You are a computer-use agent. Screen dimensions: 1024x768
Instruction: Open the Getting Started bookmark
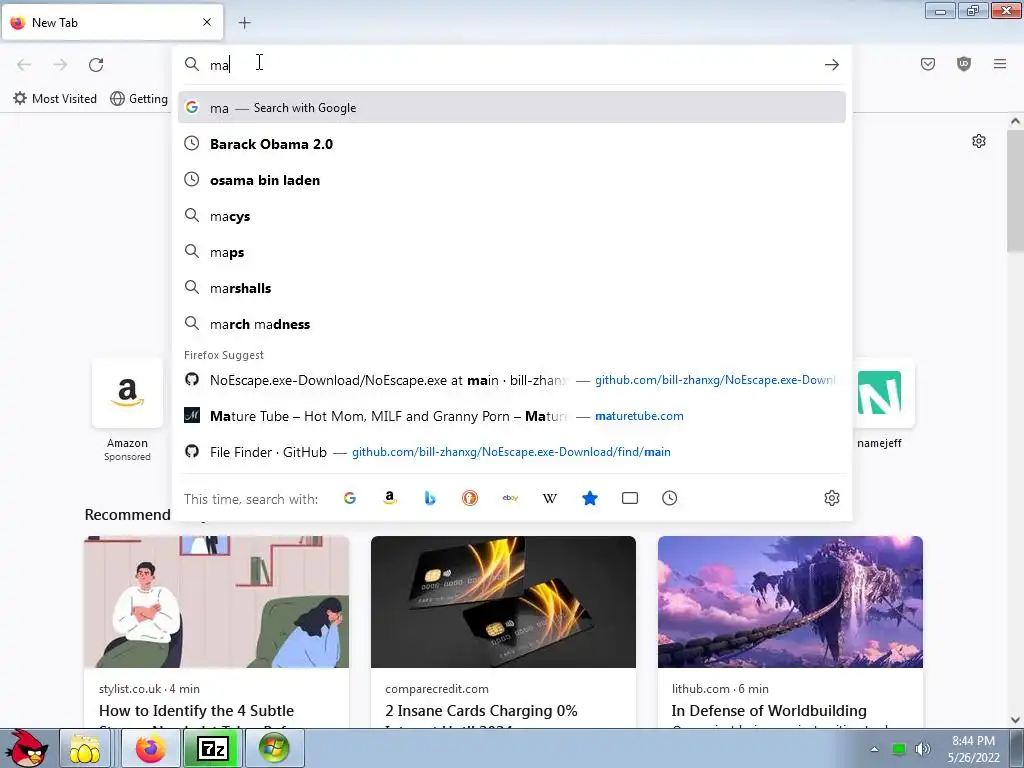tap(139, 99)
